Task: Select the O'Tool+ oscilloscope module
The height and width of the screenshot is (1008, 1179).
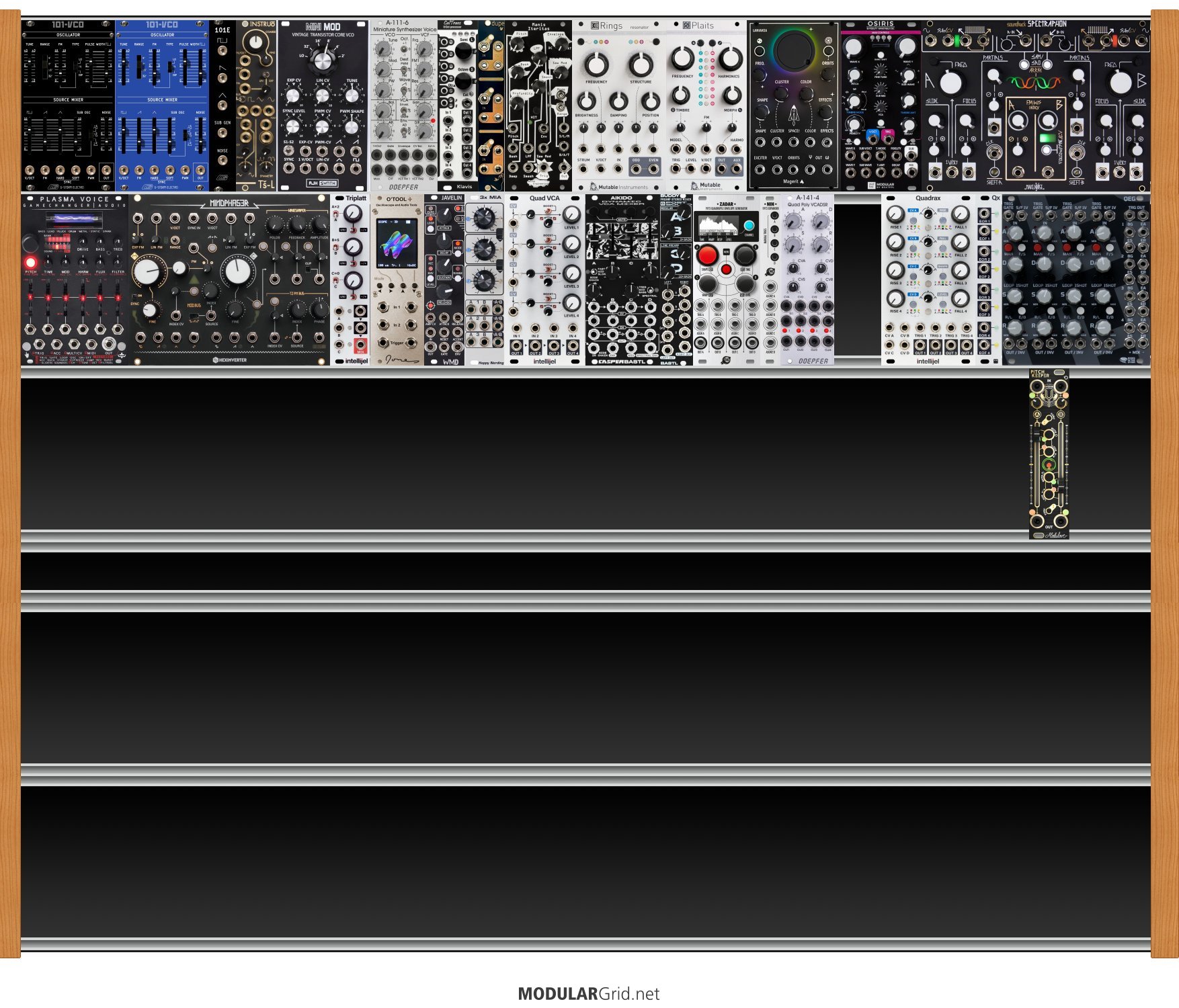Action: [397, 280]
